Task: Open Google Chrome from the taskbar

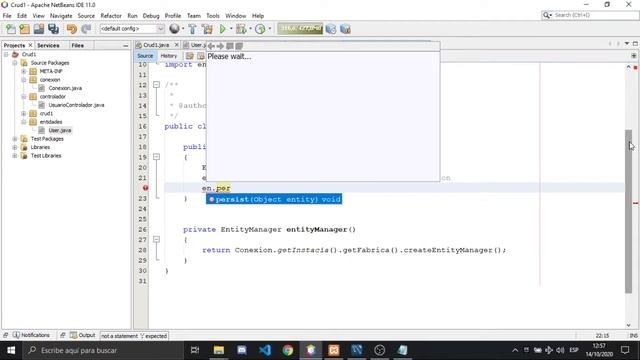Action: 288,350
